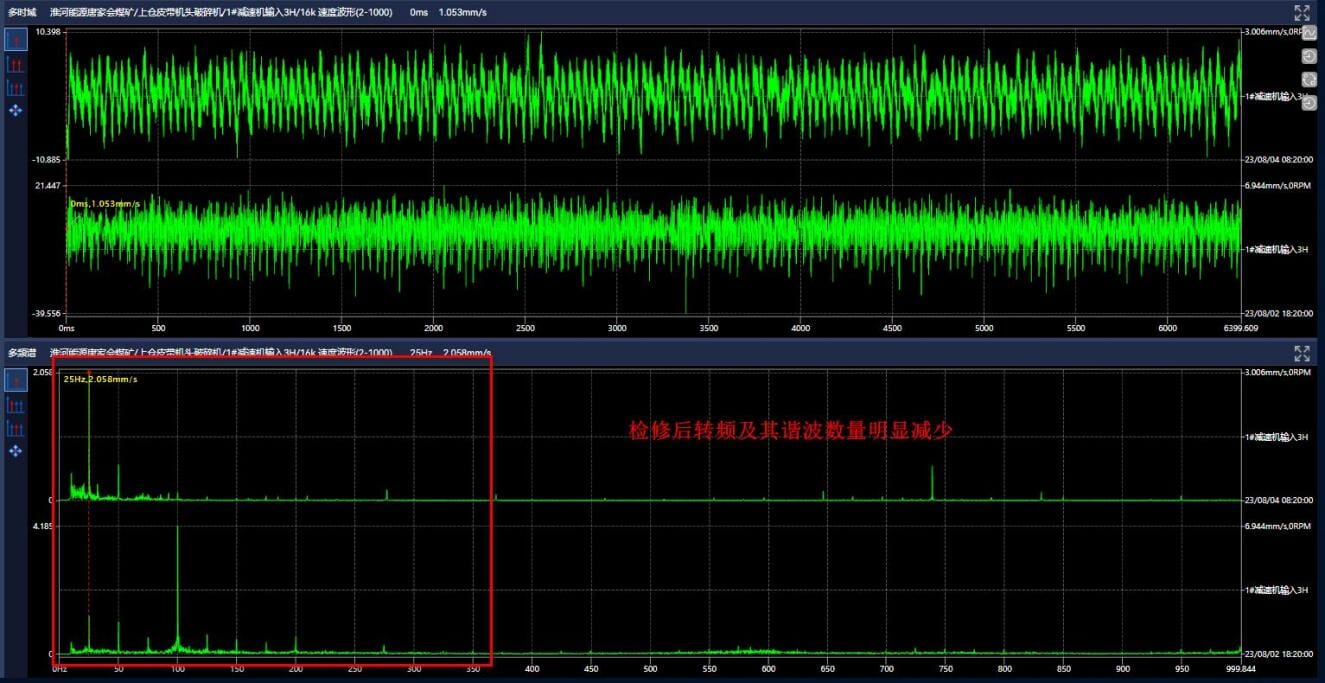Click the upper clock history button
This screenshot has height=683, width=1325.
pos(1309,56)
